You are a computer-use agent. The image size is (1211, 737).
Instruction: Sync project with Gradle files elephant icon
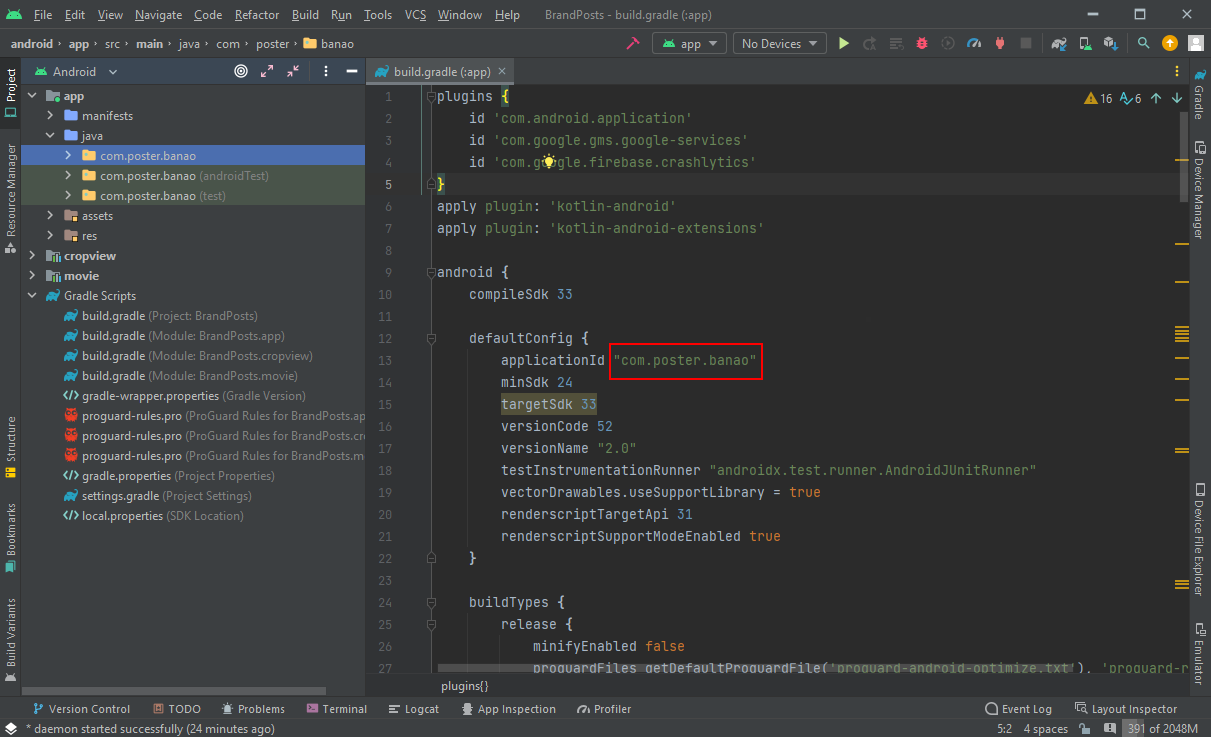click(1058, 44)
